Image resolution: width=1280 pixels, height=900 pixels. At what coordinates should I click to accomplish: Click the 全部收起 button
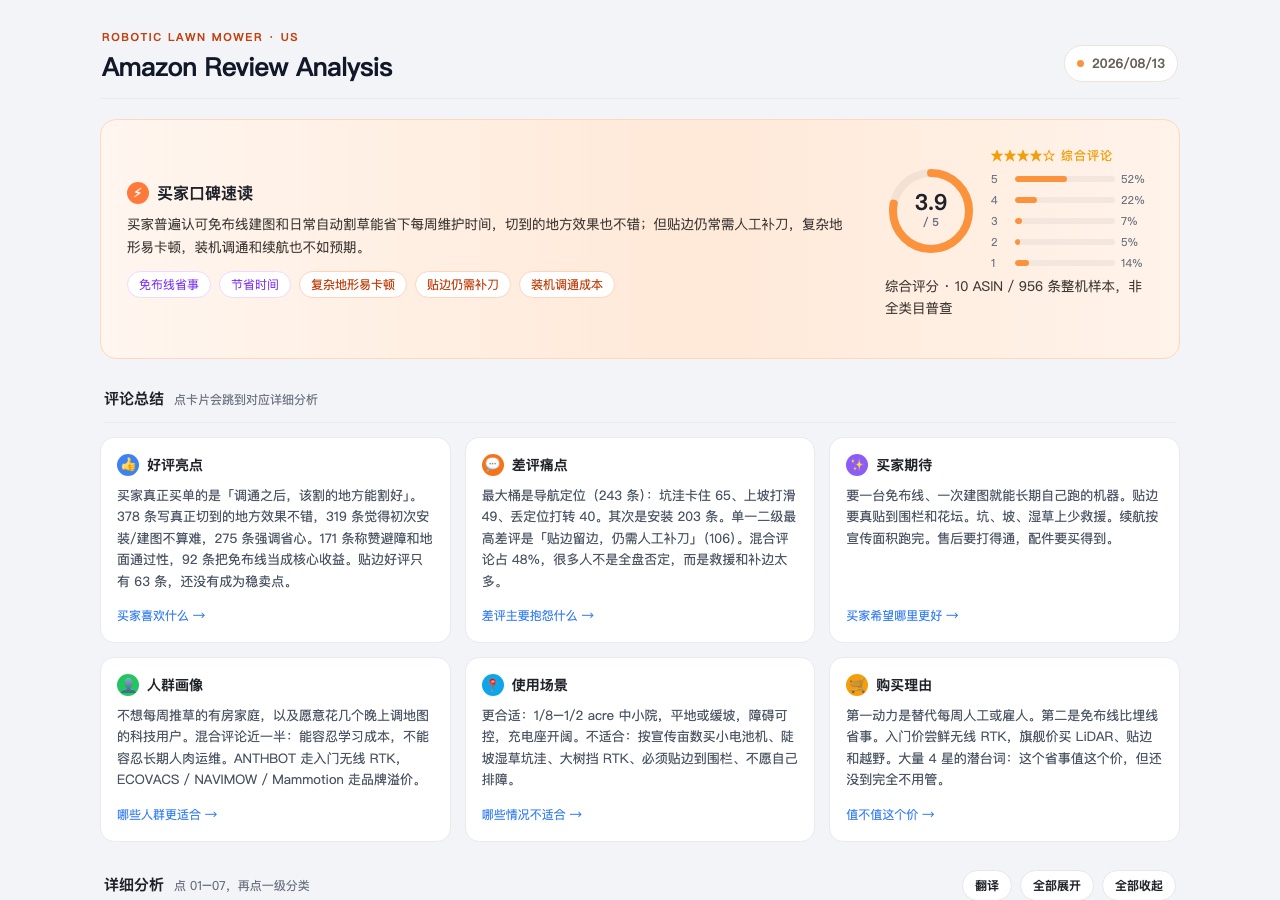pyautogui.click(x=1139, y=886)
